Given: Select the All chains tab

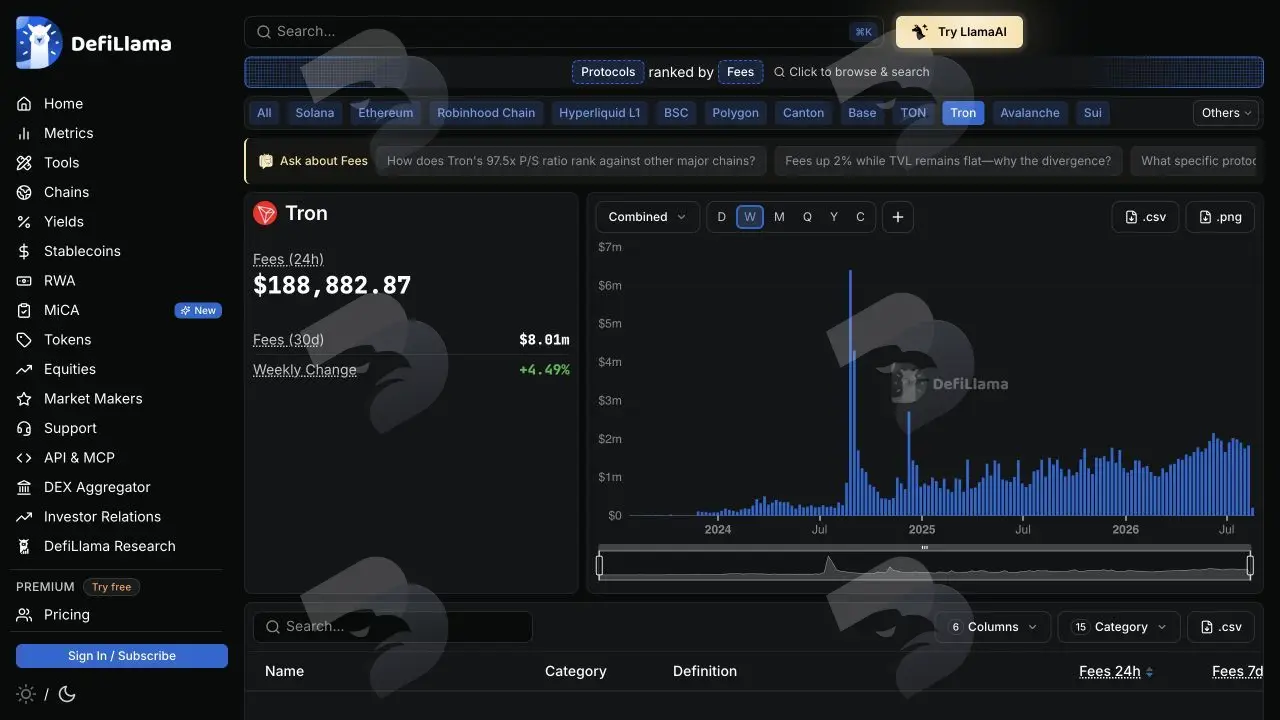Looking at the screenshot, I should 264,113.
